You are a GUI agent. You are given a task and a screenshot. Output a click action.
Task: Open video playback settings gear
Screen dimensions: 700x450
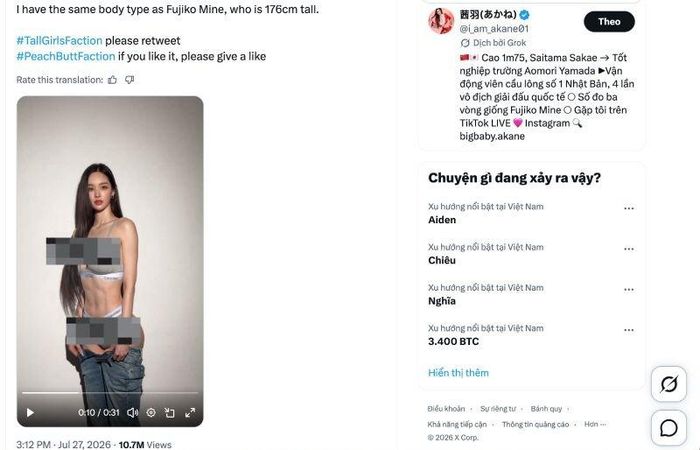point(151,412)
